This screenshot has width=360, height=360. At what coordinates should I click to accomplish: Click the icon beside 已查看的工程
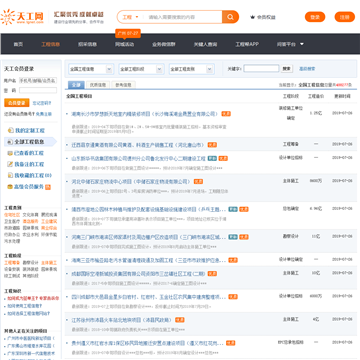coord(10,153)
